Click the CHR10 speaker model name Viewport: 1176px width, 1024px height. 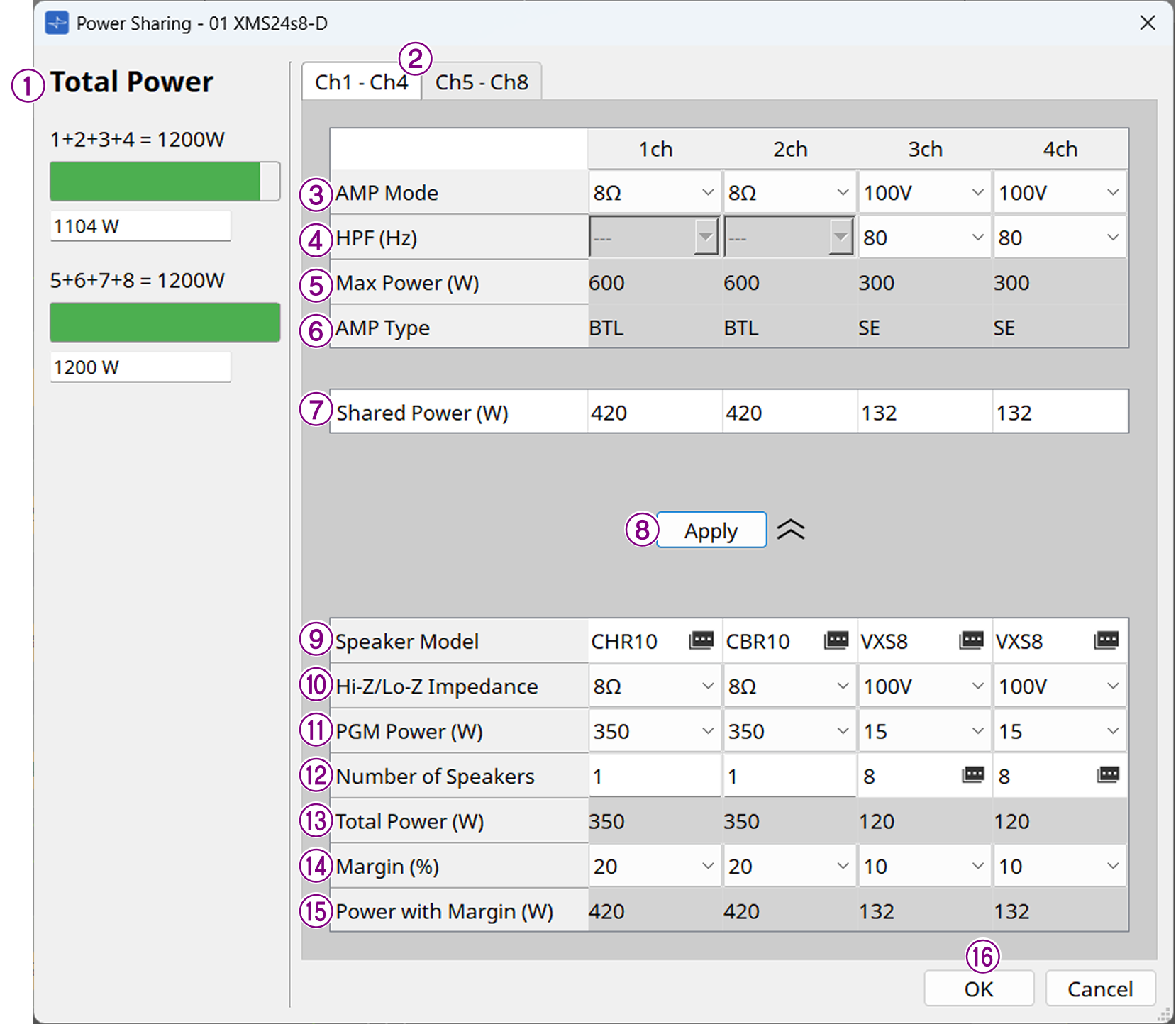624,641
